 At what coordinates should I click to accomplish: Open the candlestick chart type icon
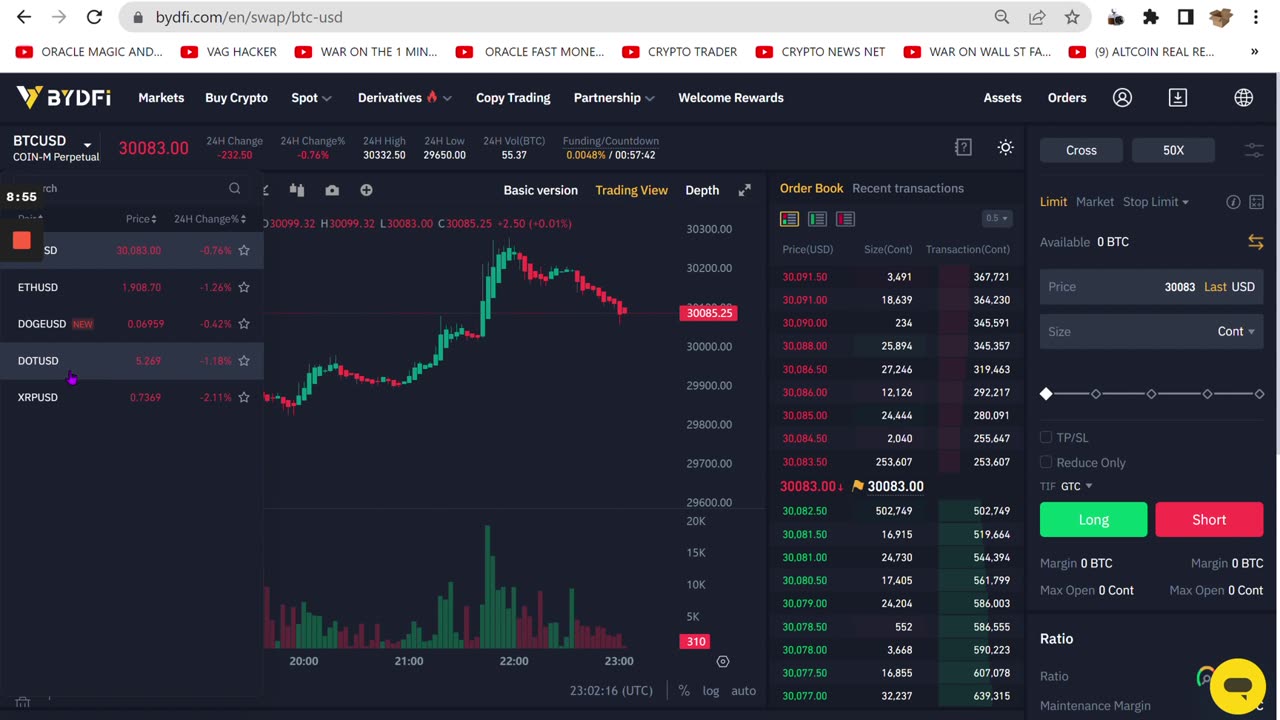[297, 190]
